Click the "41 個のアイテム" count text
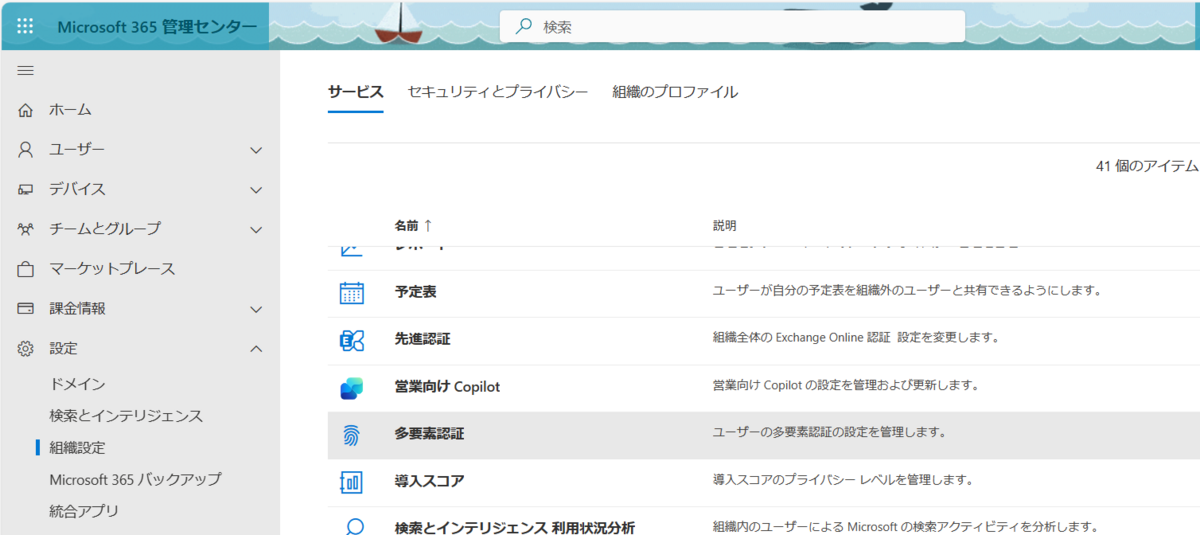The height and width of the screenshot is (535, 1200). click(1147, 166)
